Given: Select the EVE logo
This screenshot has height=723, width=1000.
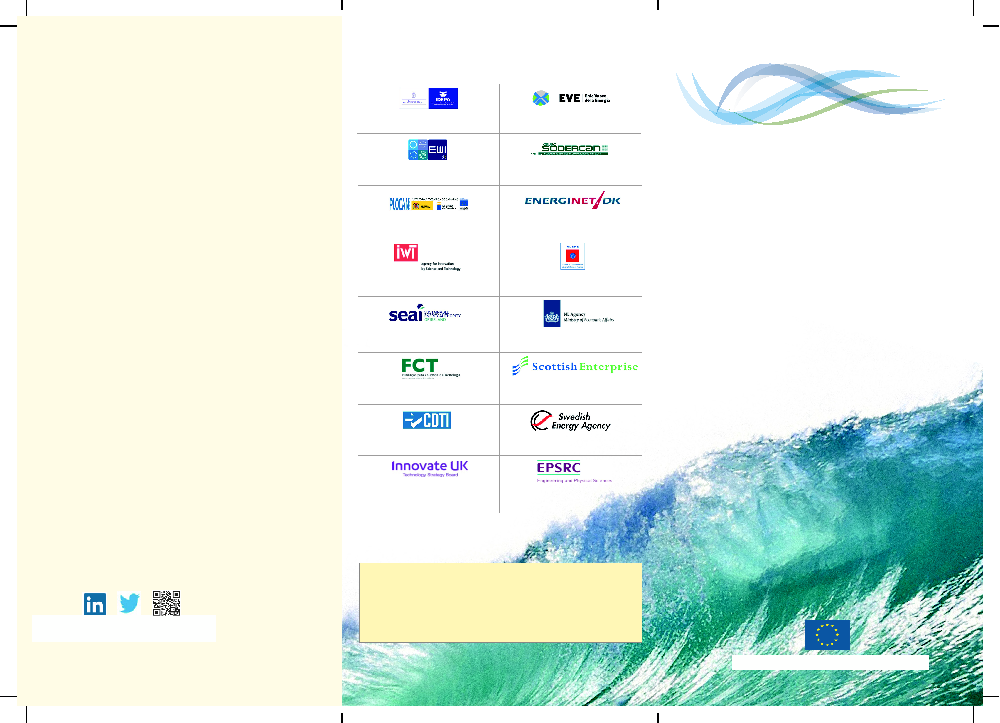Looking at the screenshot, I should point(572,98).
